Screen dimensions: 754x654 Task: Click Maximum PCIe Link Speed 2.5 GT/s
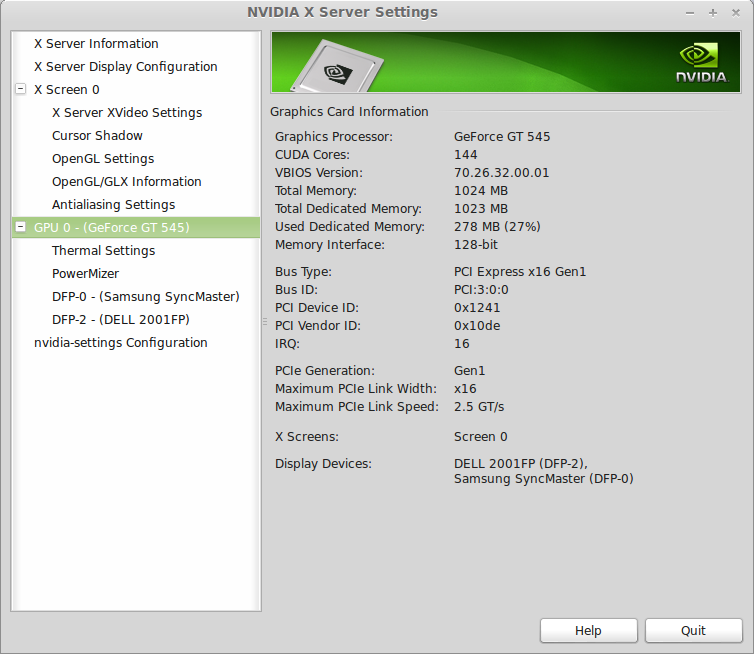pyautogui.click(x=479, y=407)
